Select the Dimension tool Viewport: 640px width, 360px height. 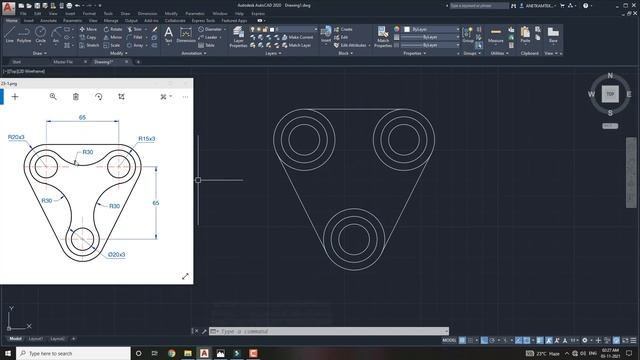[186, 34]
